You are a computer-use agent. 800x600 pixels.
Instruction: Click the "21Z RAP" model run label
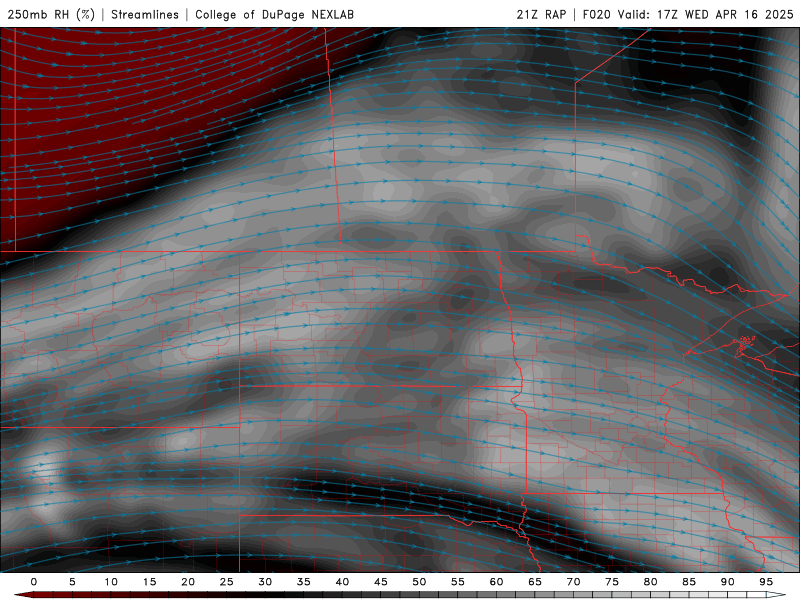point(541,14)
